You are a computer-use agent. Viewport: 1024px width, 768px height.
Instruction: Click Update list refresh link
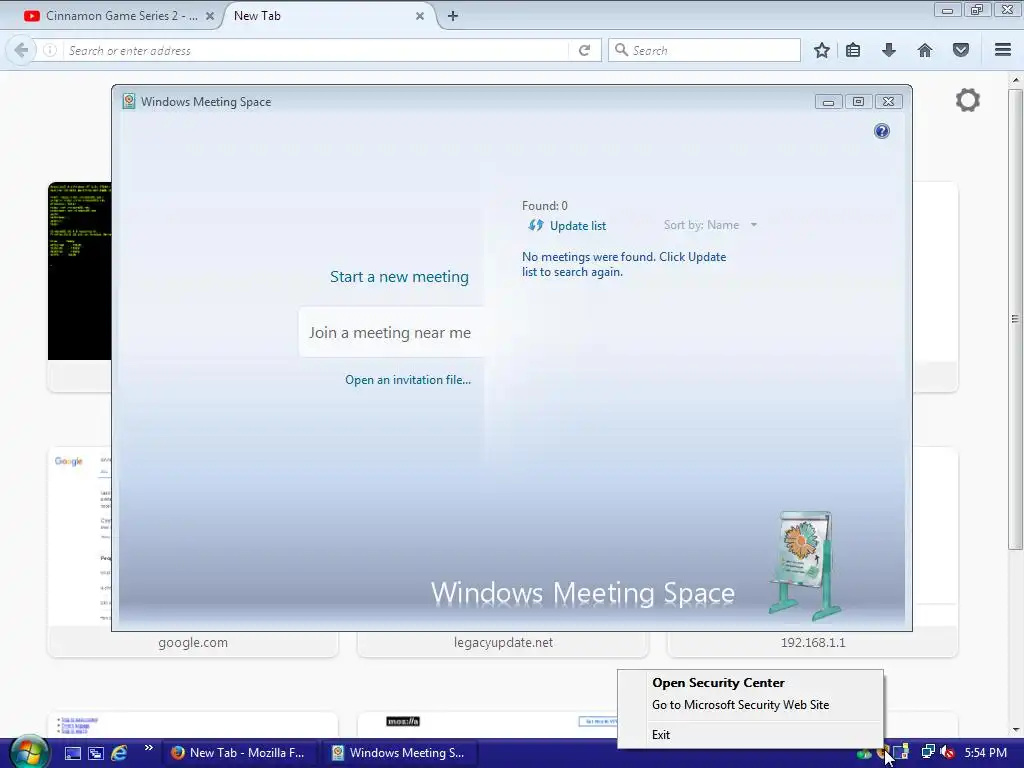567,225
